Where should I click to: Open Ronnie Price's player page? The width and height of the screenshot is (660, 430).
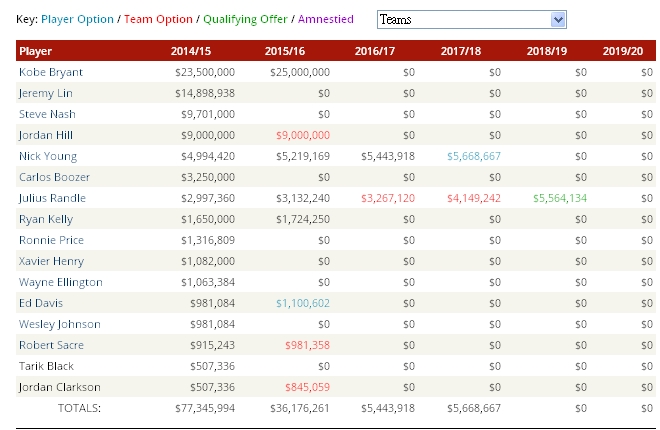(51, 240)
